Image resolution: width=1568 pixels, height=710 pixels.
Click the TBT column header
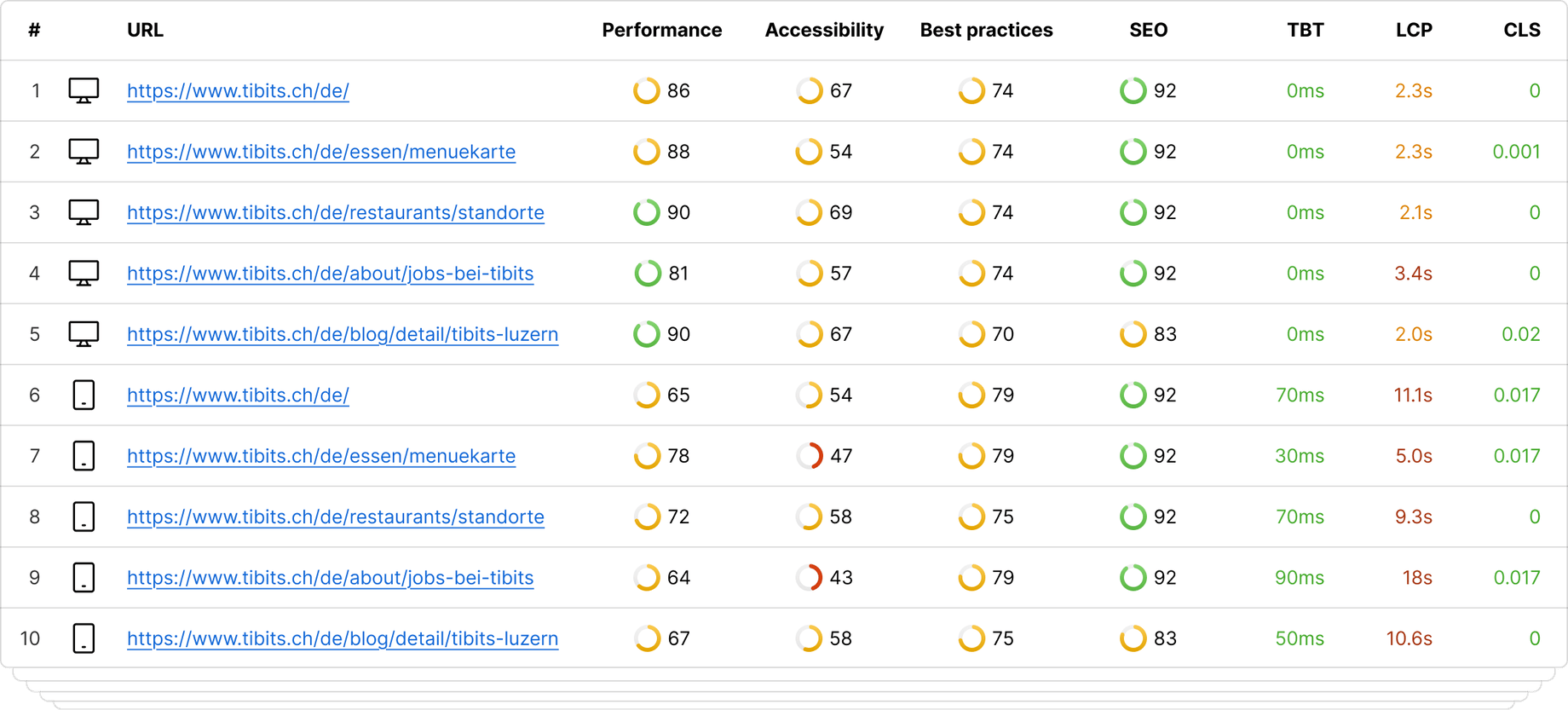(1305, 30)
